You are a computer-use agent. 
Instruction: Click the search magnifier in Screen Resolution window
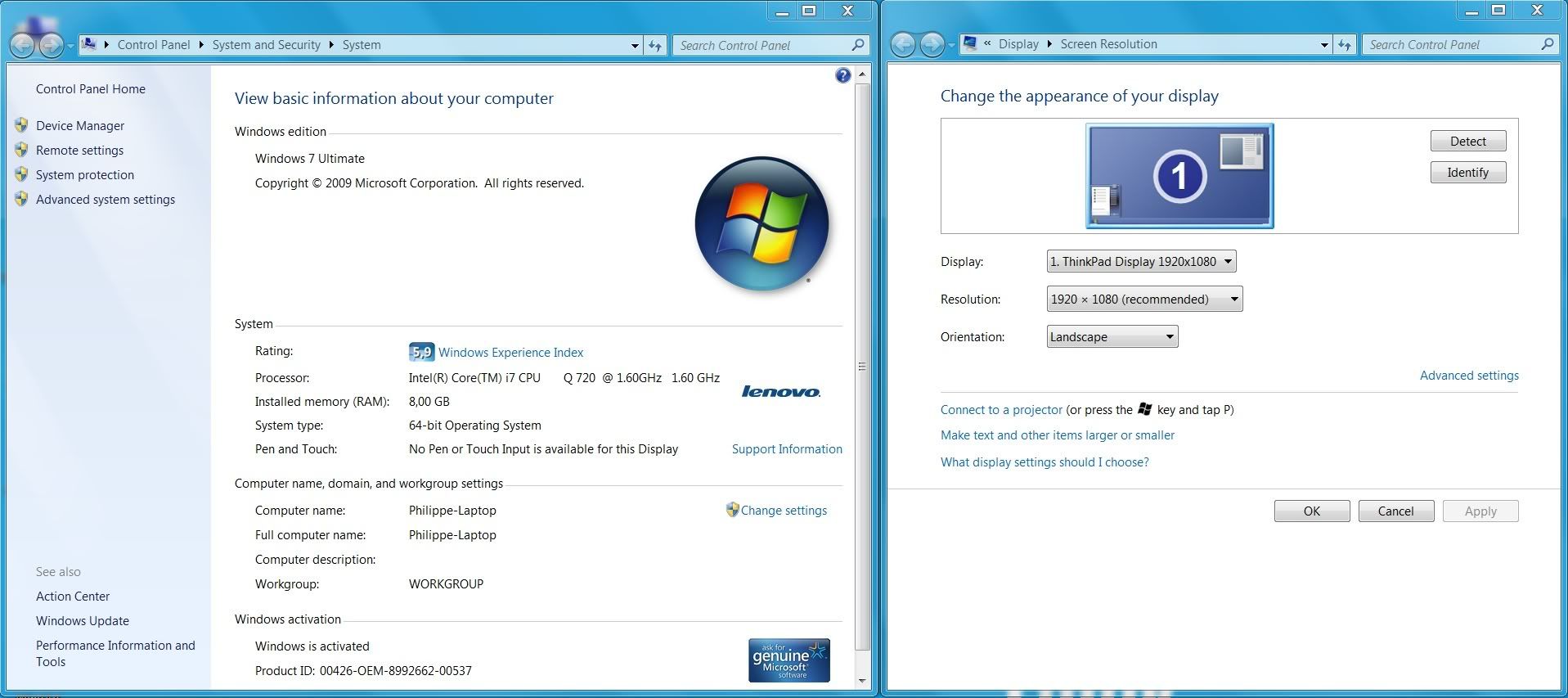coord(1547,44)
